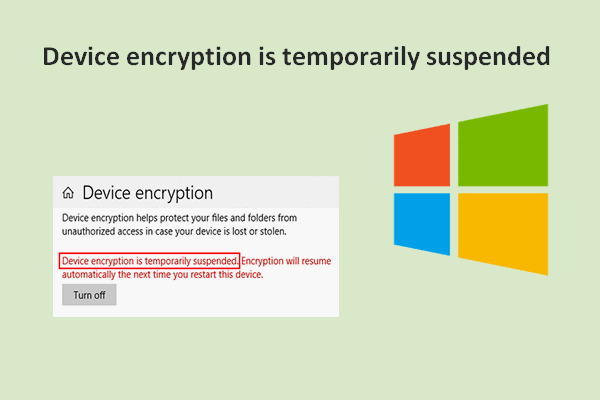The width and height of the screenshot is (600, 400).
Task: Click the word "Device" in the large headline
Action: pyautogui.click(x=81, y=56)
